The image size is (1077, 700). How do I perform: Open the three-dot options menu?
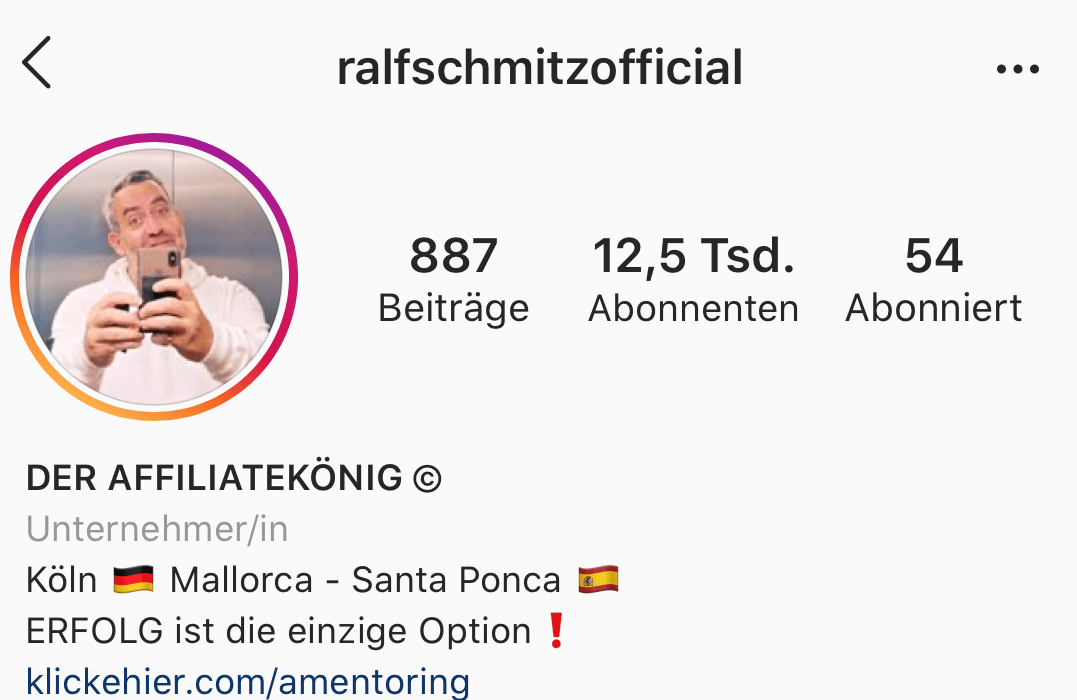click(x=1017, y=69)
